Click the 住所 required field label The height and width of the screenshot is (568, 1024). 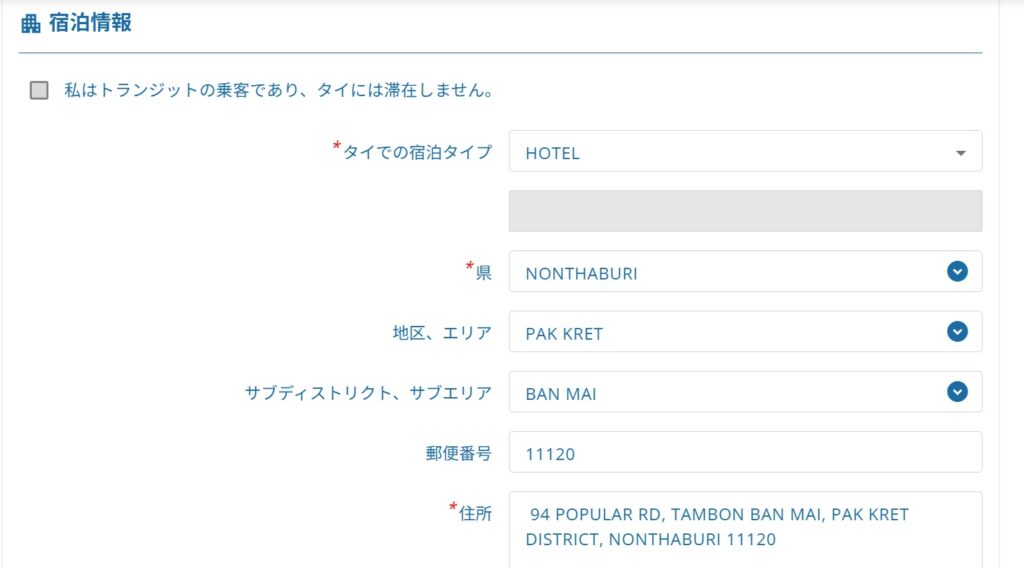[470, 513]
